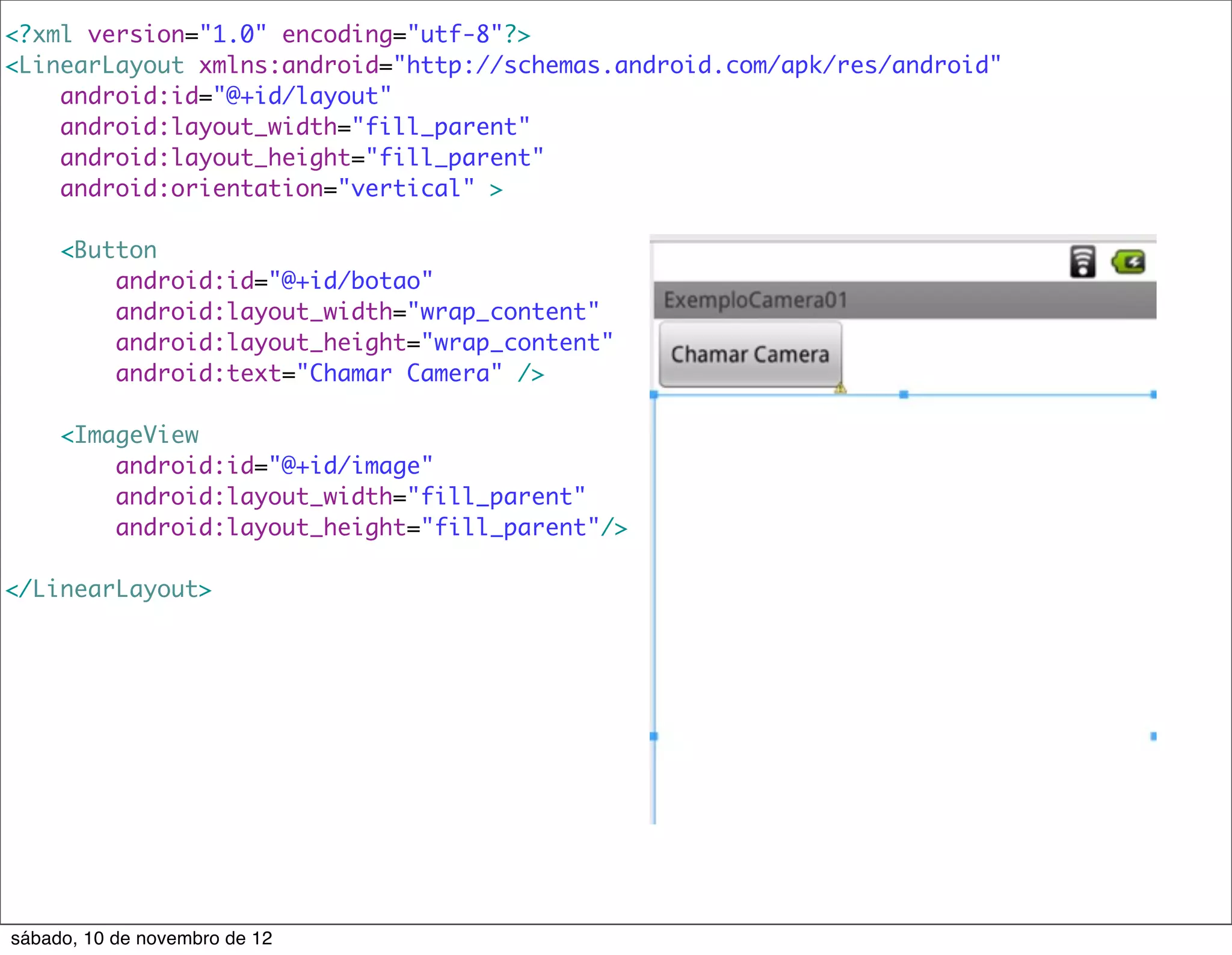
Task: Click the opening Button tag in the code
Action: click(x=109, y=250)
